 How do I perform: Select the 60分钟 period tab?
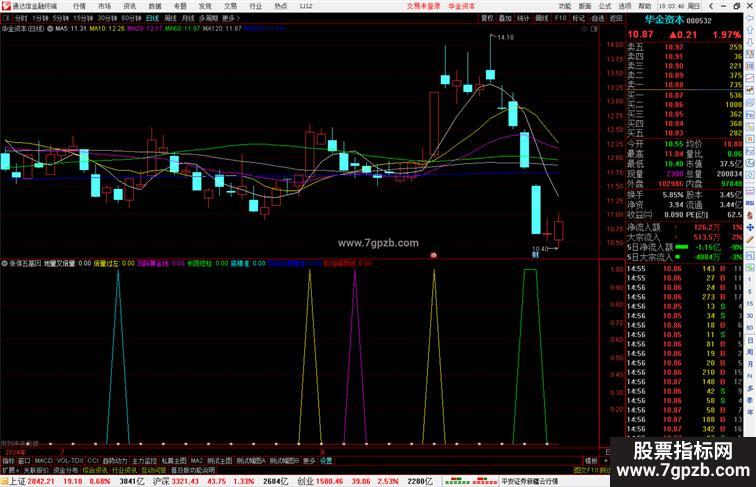point(131,18)
